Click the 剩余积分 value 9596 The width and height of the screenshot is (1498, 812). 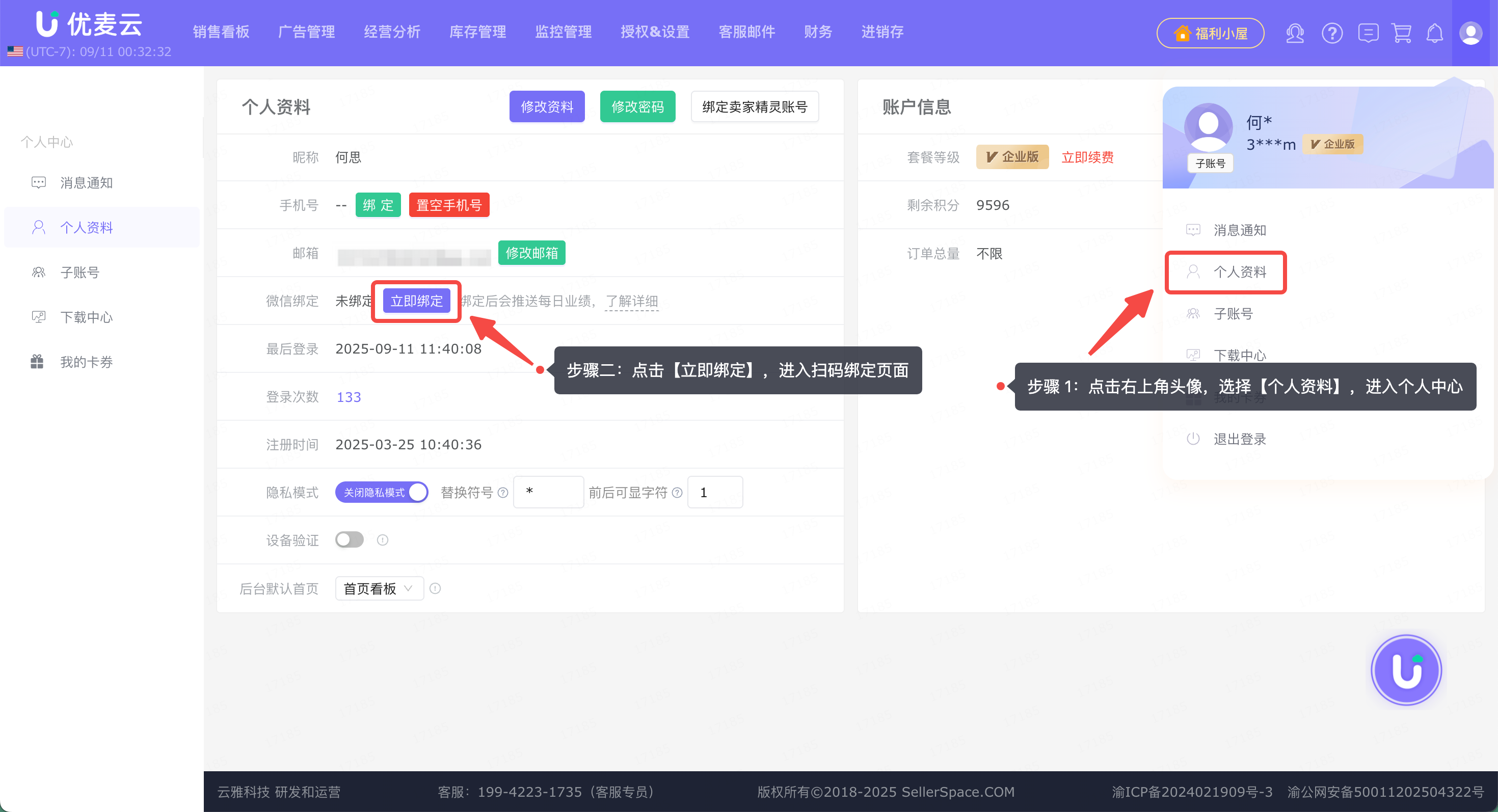pyautogui.click(x=993, y=205)
